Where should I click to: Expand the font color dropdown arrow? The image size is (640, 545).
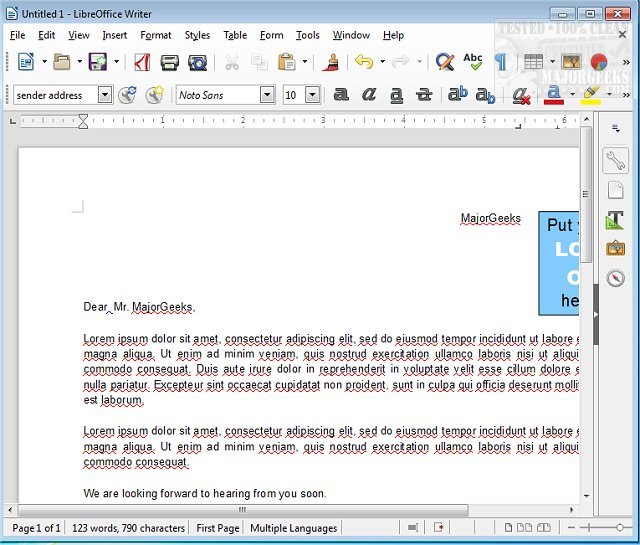(573, 95)
